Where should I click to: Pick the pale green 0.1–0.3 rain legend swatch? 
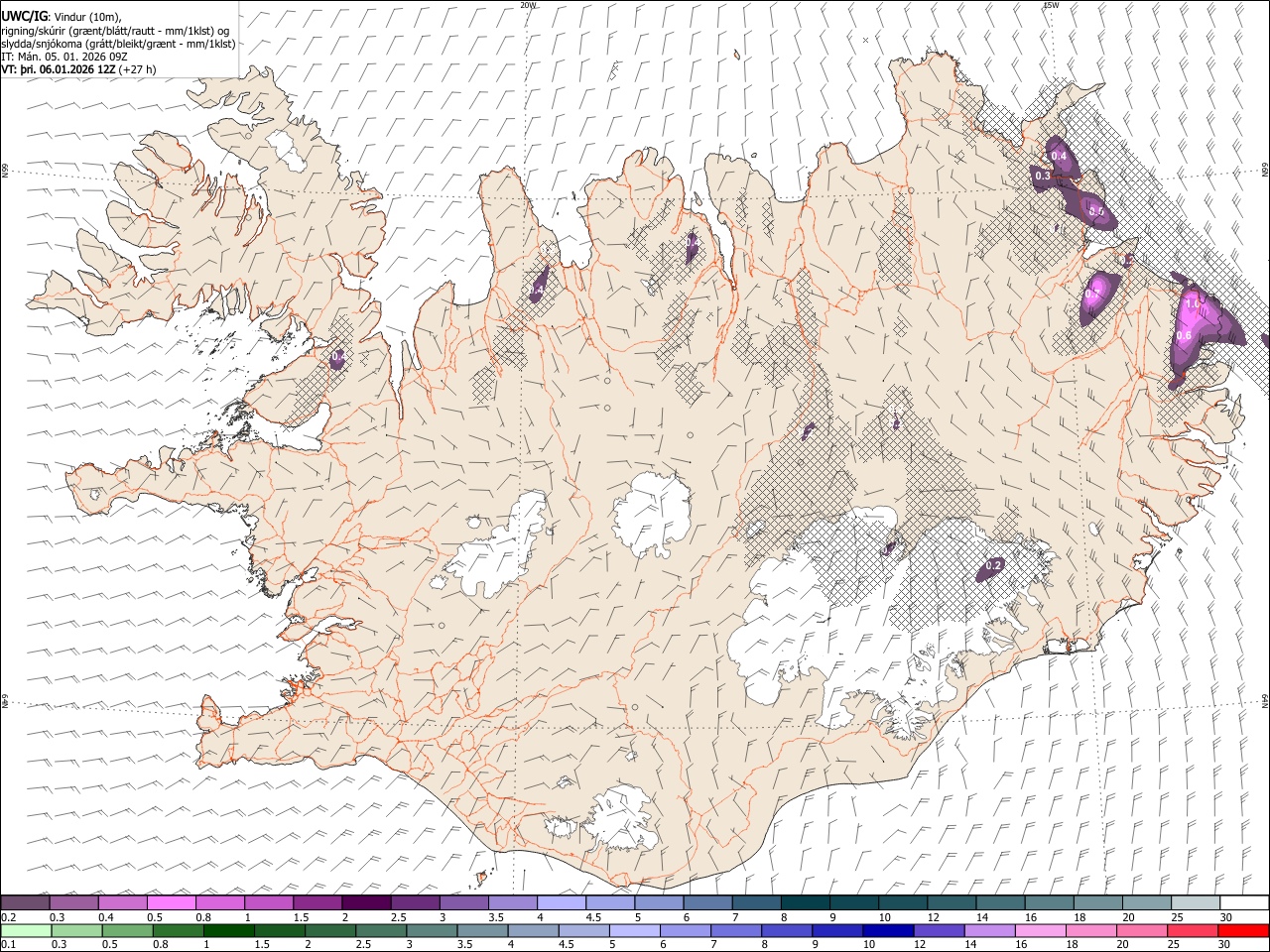pos(26,930)
